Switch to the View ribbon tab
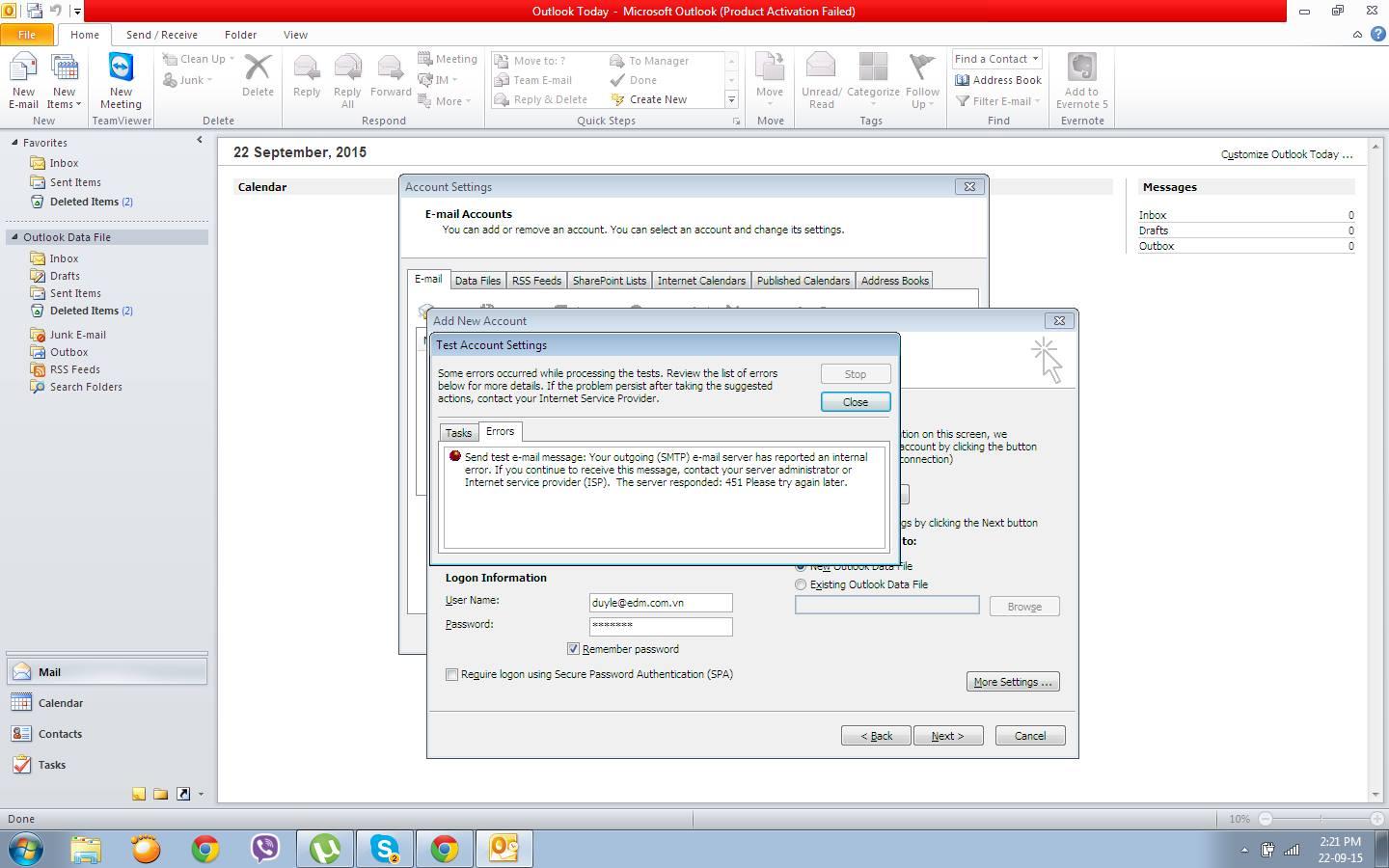 click(295, 35)
